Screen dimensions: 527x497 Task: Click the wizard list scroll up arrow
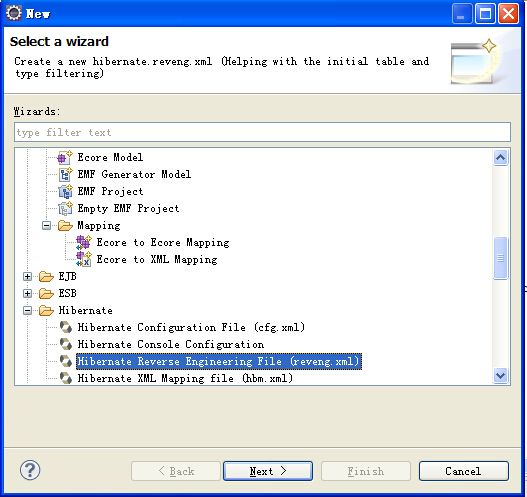tap(500, 157)
